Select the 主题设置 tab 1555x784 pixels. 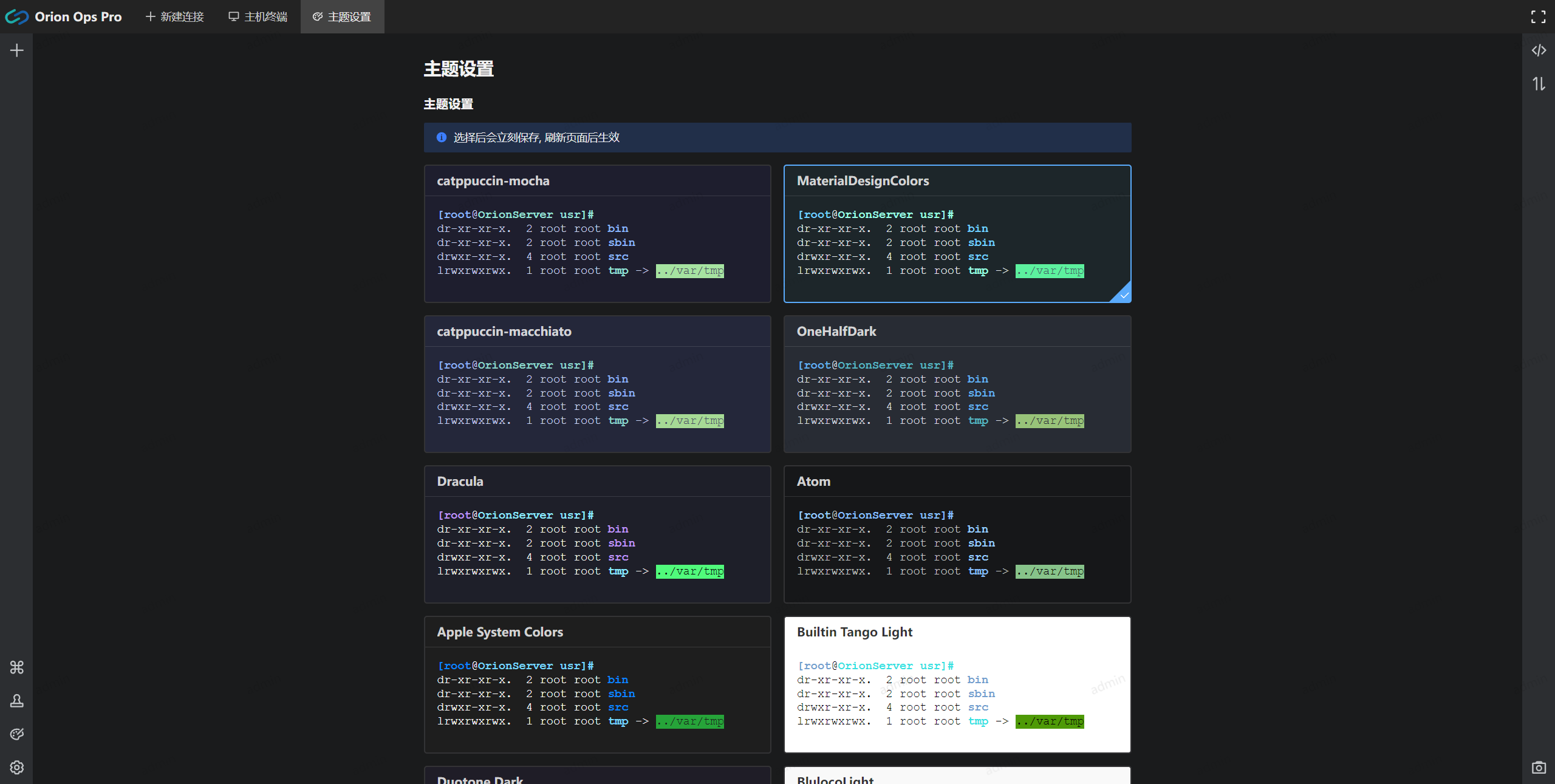coord(342,17)
